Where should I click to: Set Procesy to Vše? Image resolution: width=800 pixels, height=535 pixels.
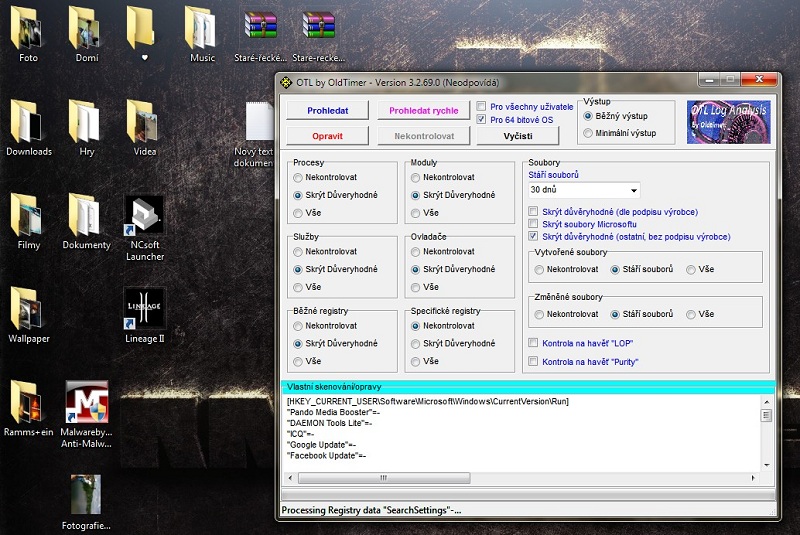(x=298, y=213)
